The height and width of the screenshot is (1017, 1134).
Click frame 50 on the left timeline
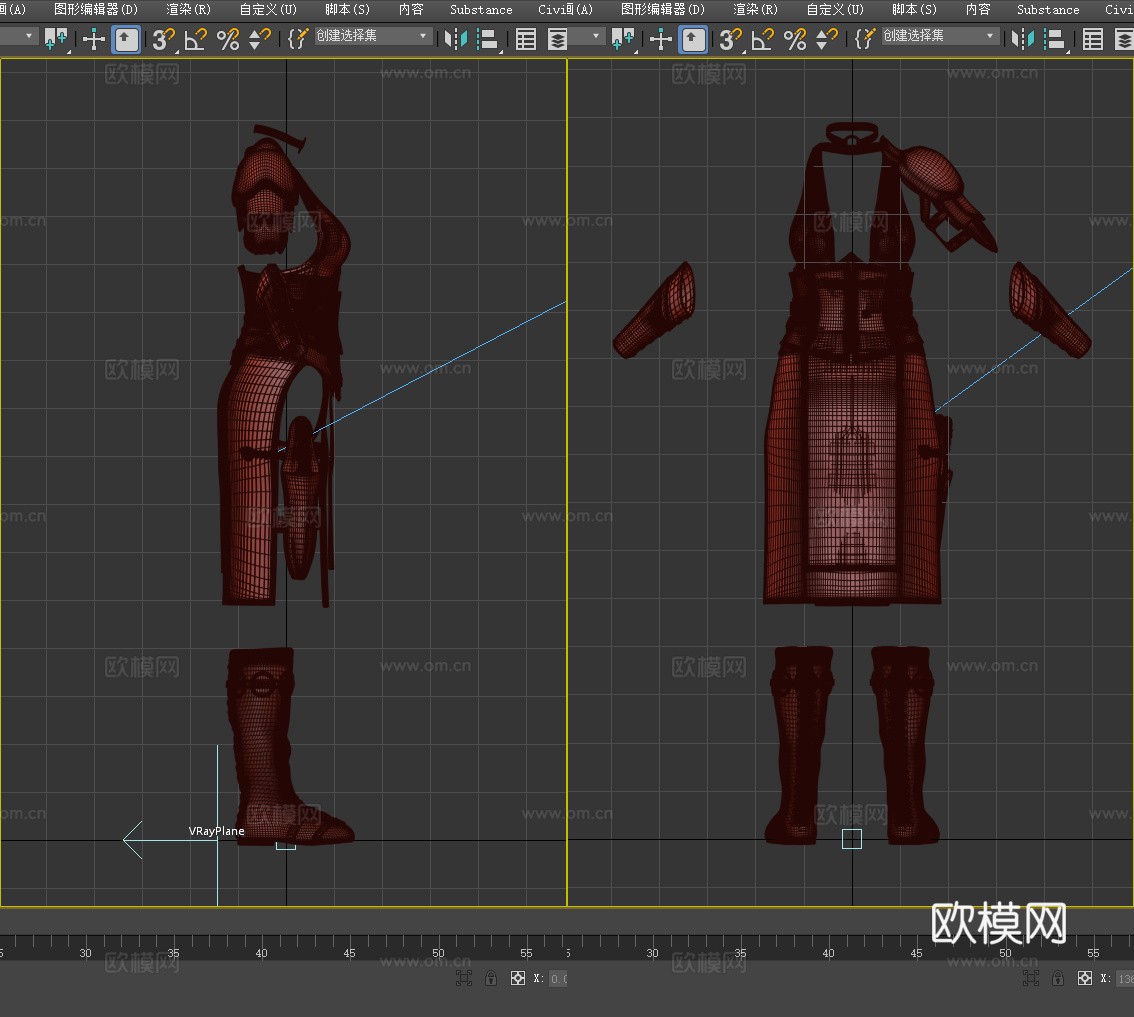click(438, 953)
